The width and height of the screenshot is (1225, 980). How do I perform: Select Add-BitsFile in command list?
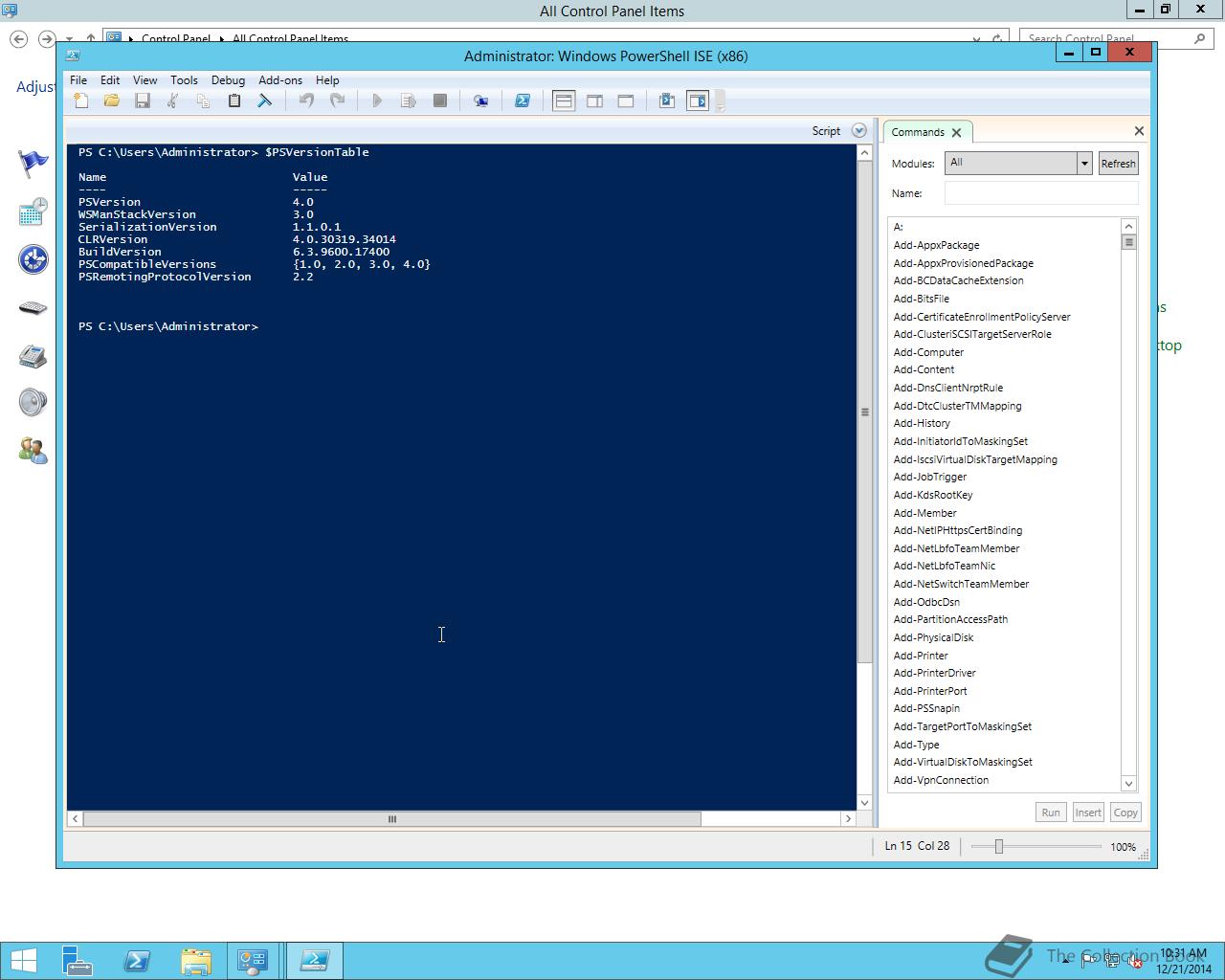(921, 299)
